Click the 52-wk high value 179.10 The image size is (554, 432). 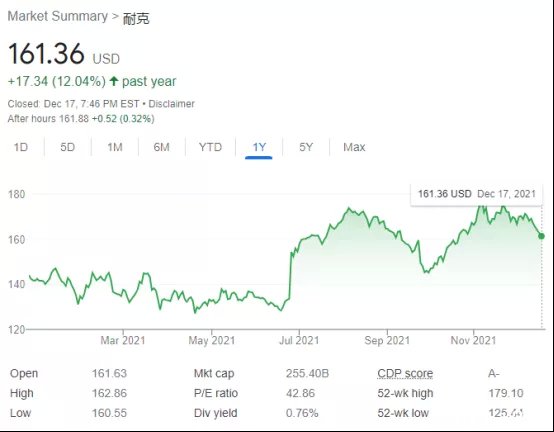pyautogui.click(x=506, y=393)
